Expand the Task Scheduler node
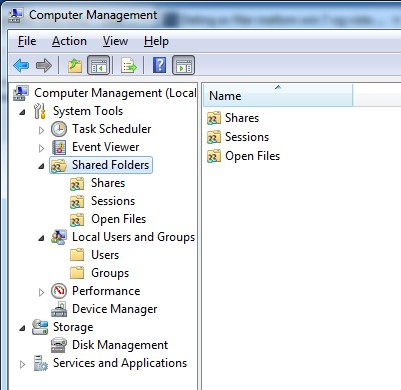This screenshot has height=390, width=401. coord(41,130)
